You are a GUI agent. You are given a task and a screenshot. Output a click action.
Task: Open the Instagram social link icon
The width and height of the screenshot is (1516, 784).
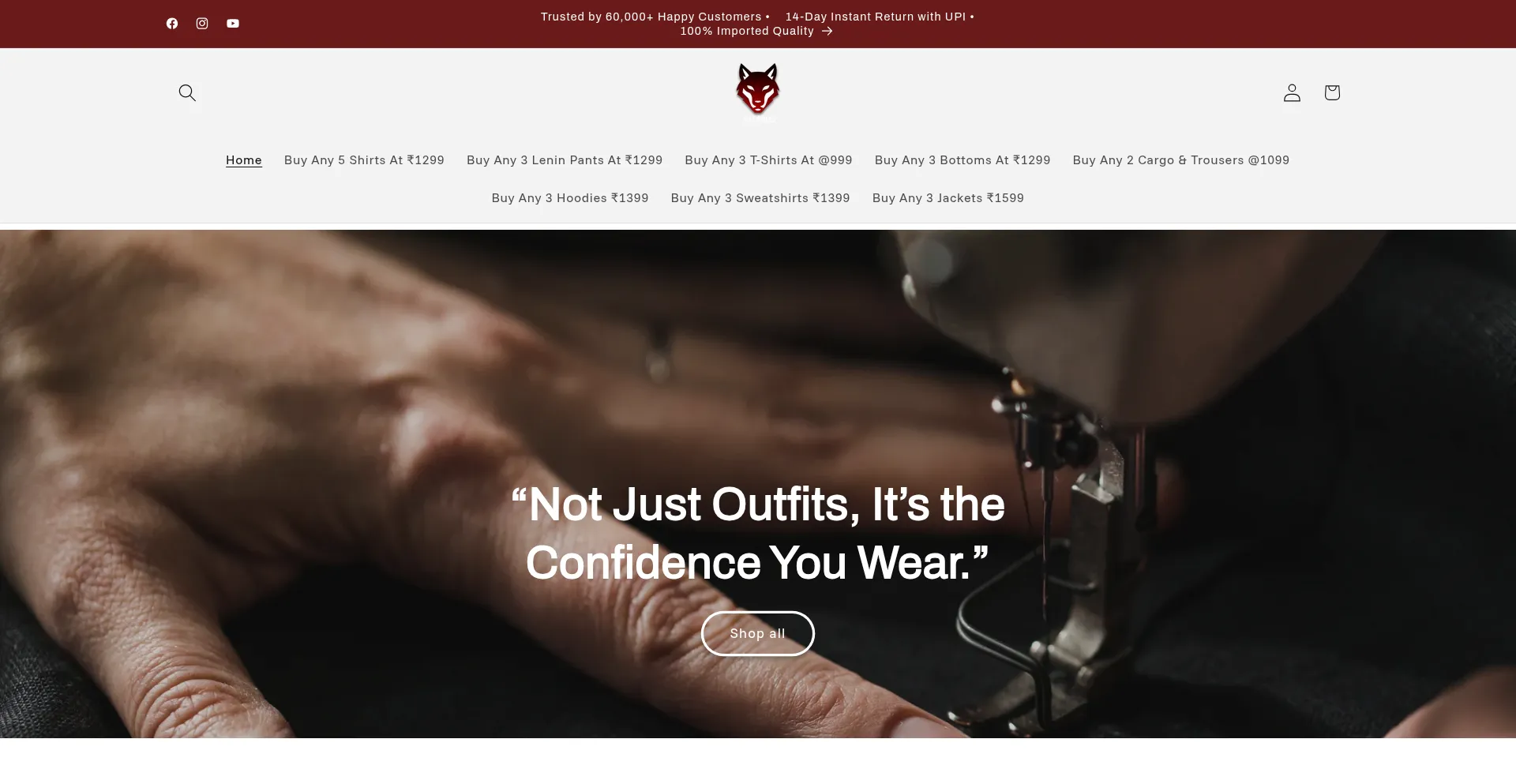pyautogui.click(x=202, y=24)
